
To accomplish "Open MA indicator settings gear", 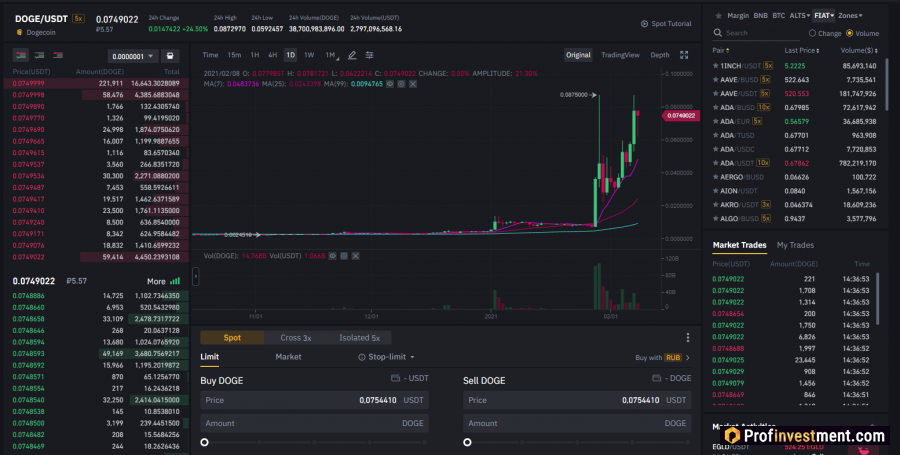I will 401,84.
